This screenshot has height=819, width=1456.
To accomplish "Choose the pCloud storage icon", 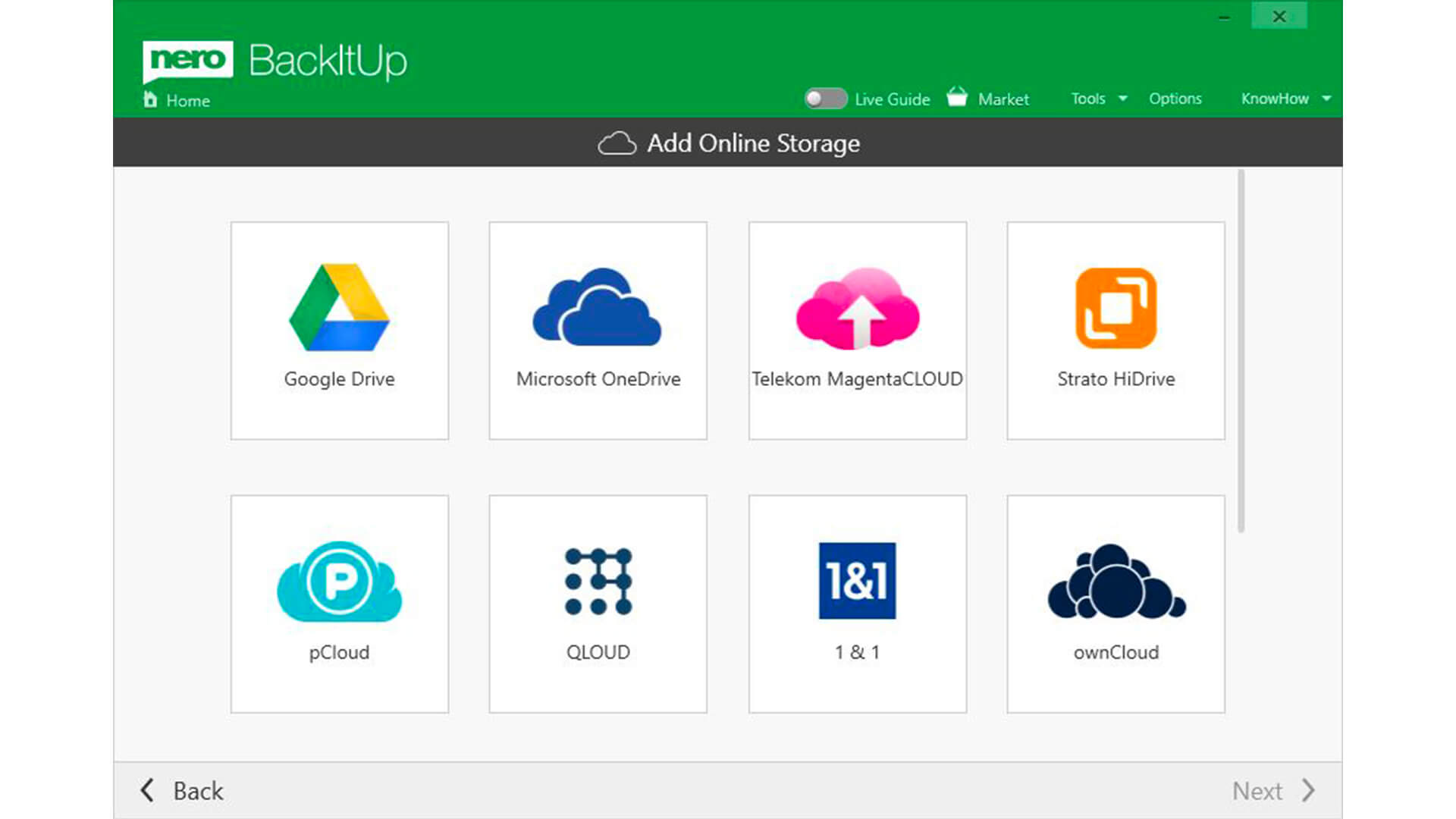I will tap(339, 582).
